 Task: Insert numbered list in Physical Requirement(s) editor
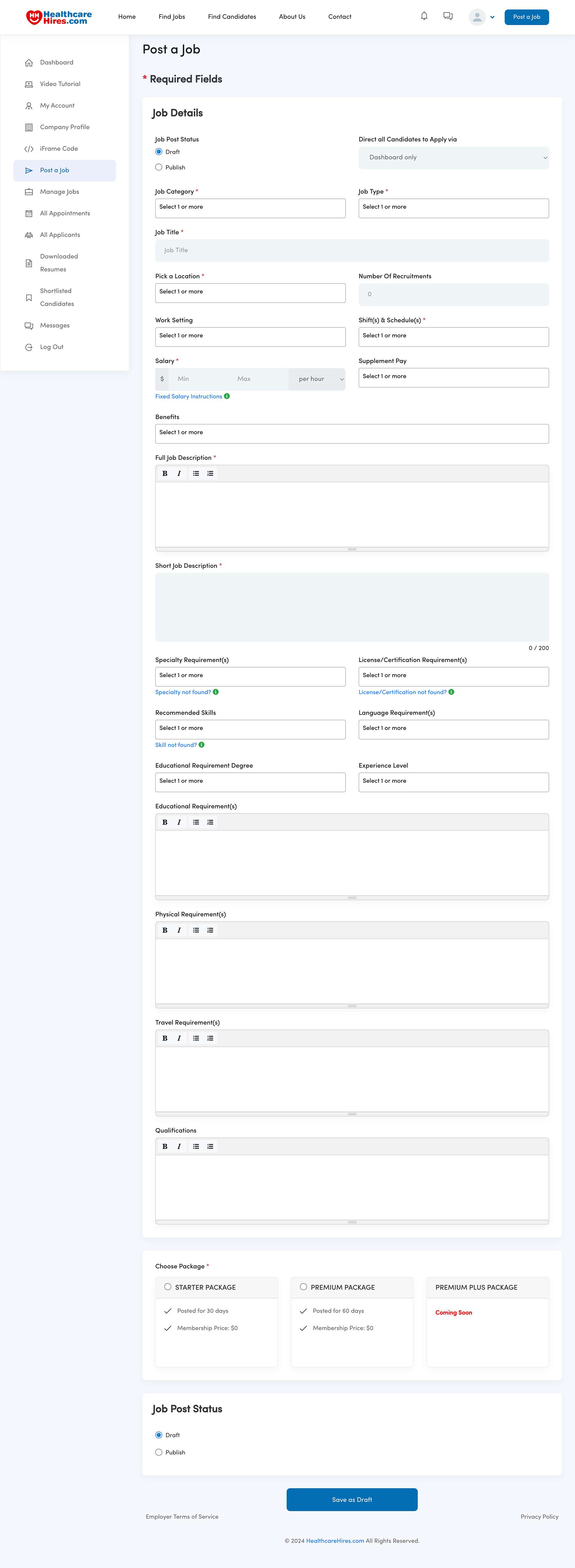[210, 930]
